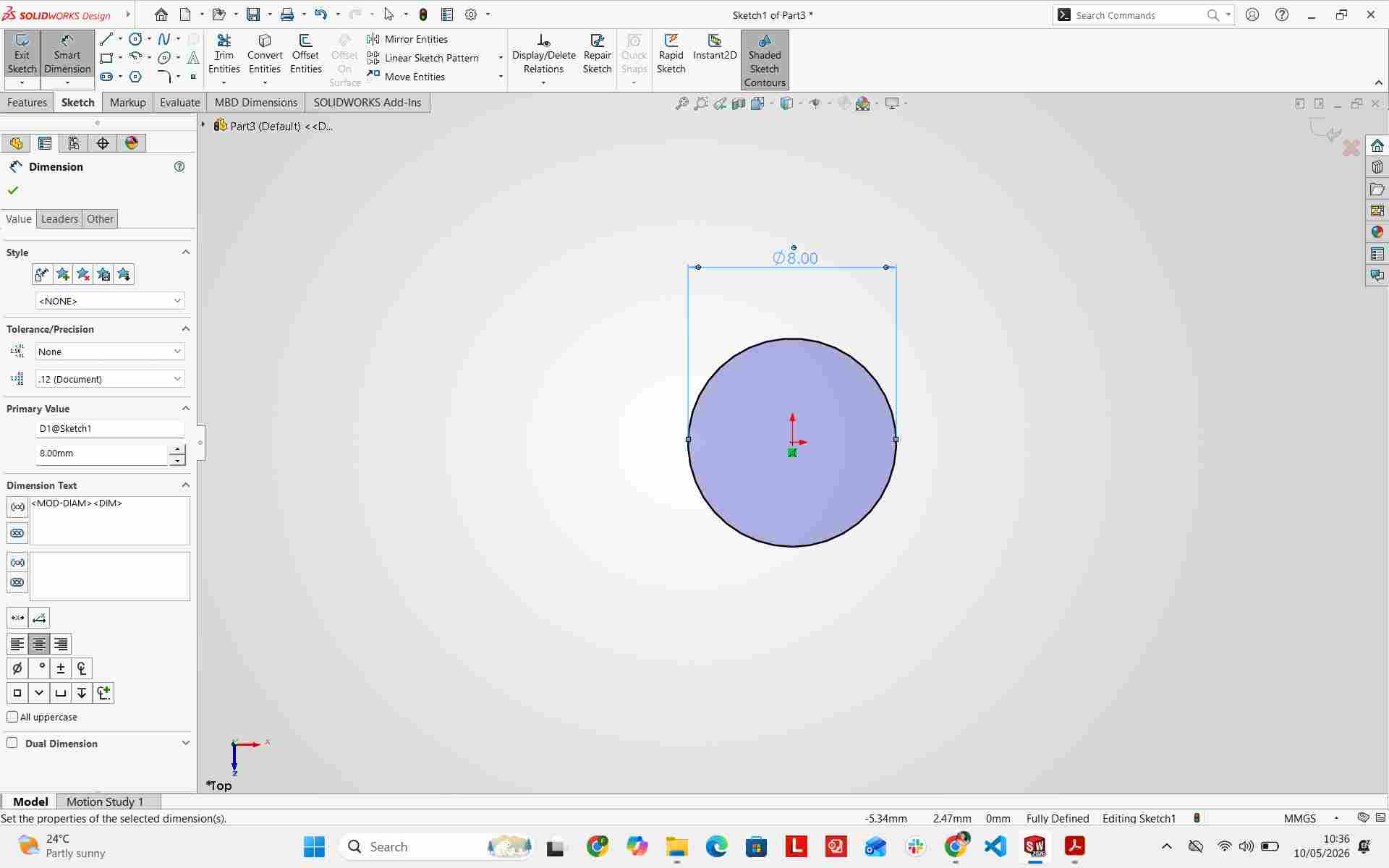
Task: Expand the Dual Dimension section
Action: pos(185,743)
